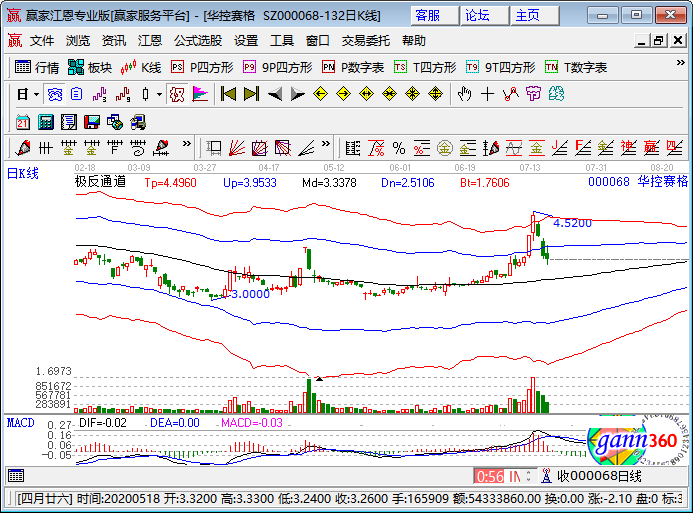Image resolution: width=693 pixels, height=513 pixels.
Task: Open the 9P四方形 tool
Action: [x=278, y=68]
